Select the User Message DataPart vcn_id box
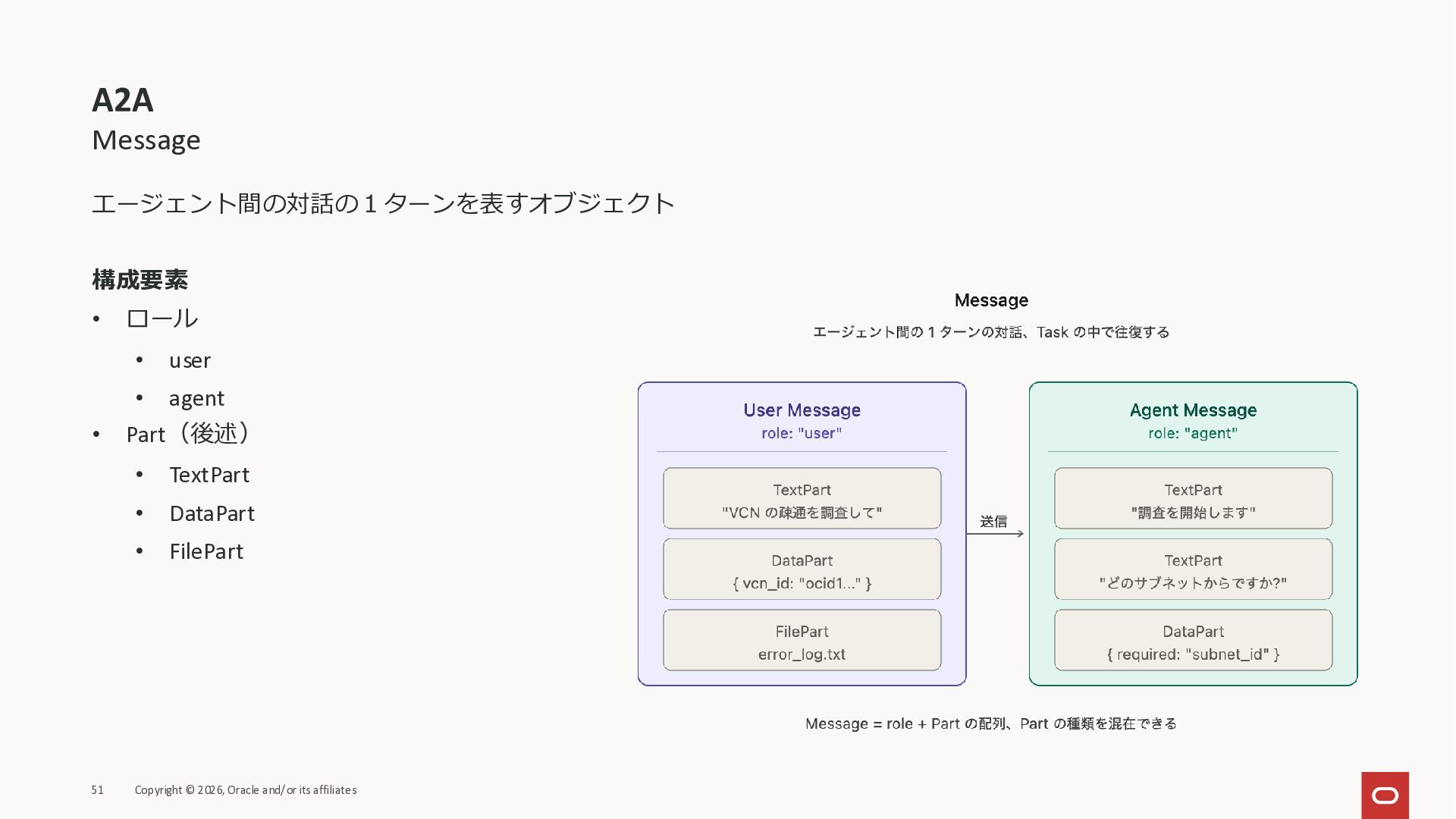The height and width of the screenshot is (819, 1456). point(802,570)
